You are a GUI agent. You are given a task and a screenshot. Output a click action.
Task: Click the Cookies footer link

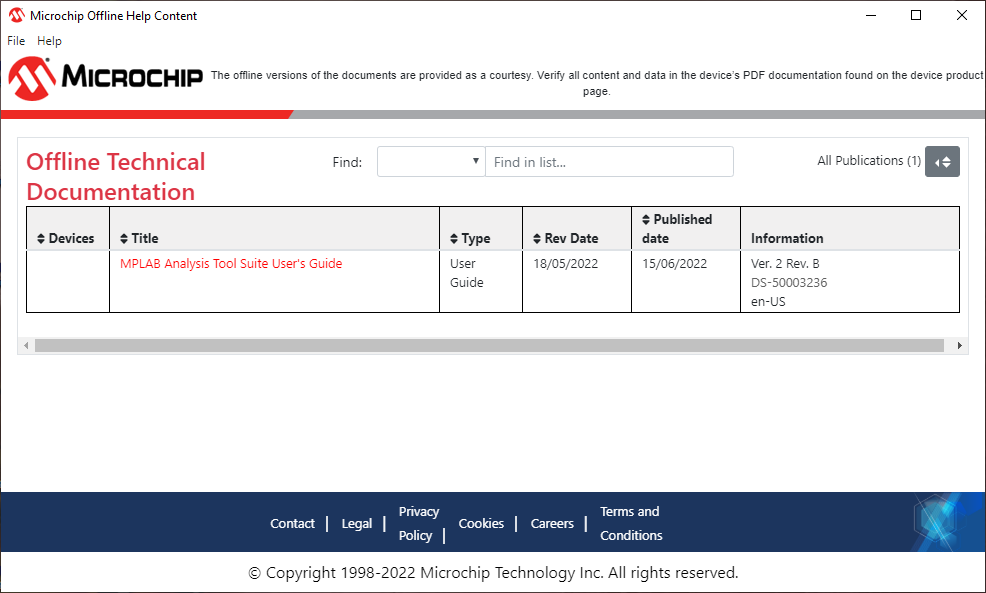click(481, 523)
